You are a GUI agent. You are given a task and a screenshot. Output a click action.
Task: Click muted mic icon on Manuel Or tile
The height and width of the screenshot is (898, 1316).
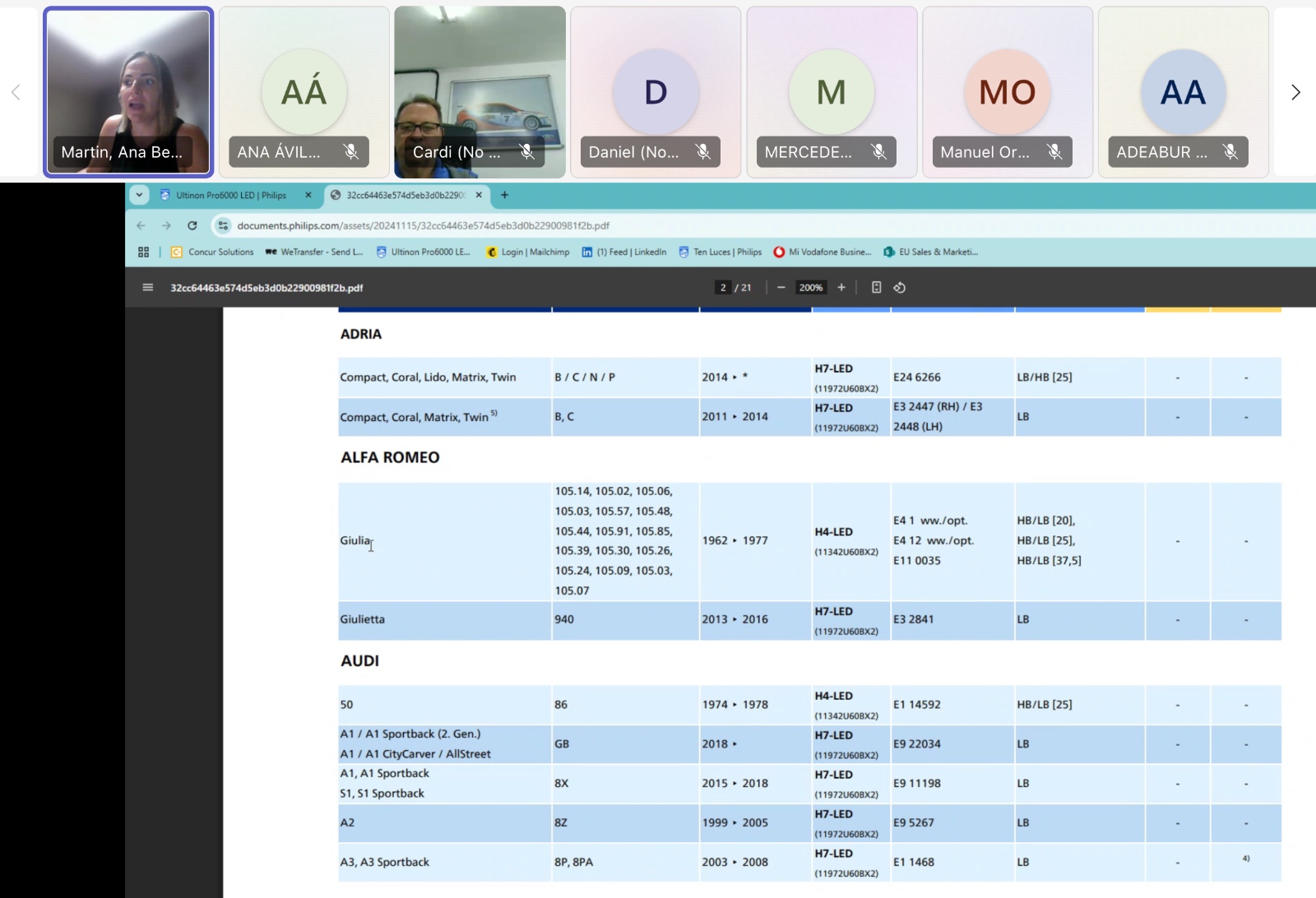coord(1054,151)
